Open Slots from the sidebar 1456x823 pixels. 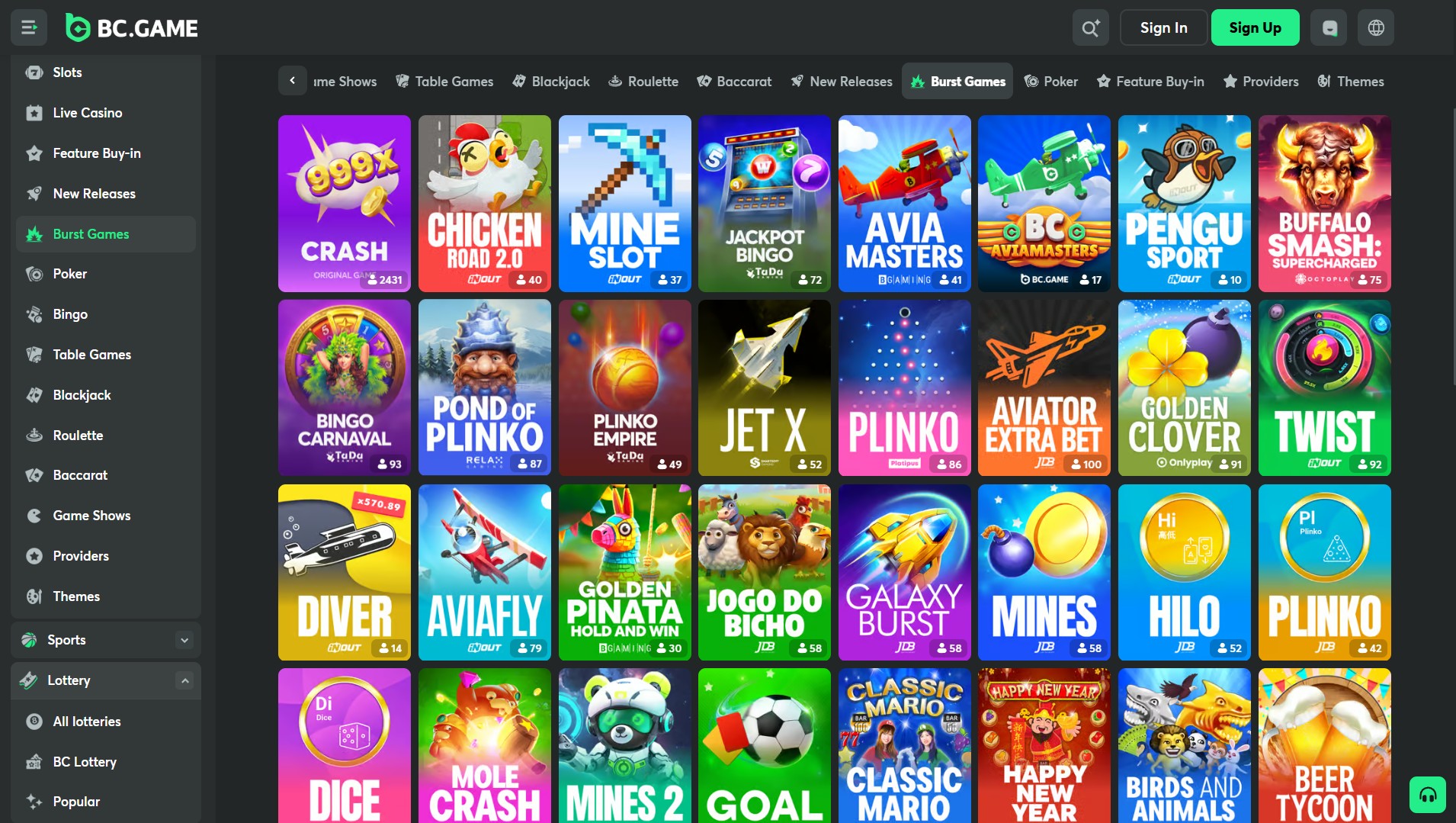[67, 72]
